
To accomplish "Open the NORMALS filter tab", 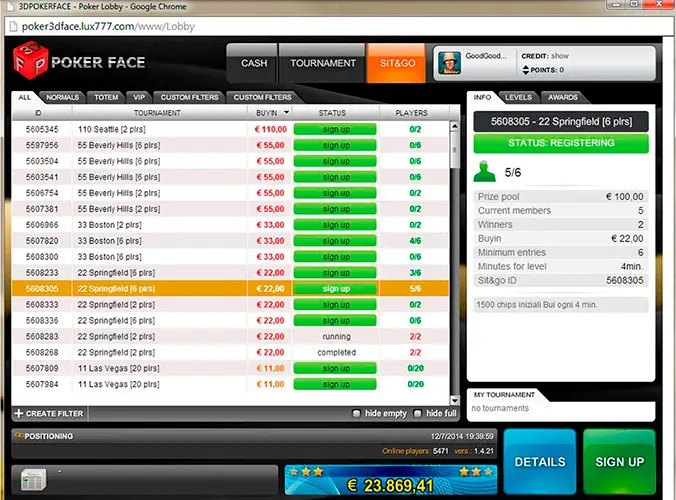I will [x=63, y=97].
